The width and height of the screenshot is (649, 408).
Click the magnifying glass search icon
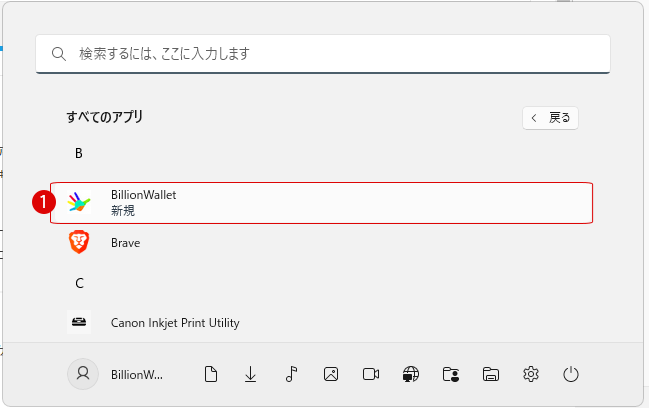coord(59,54)
